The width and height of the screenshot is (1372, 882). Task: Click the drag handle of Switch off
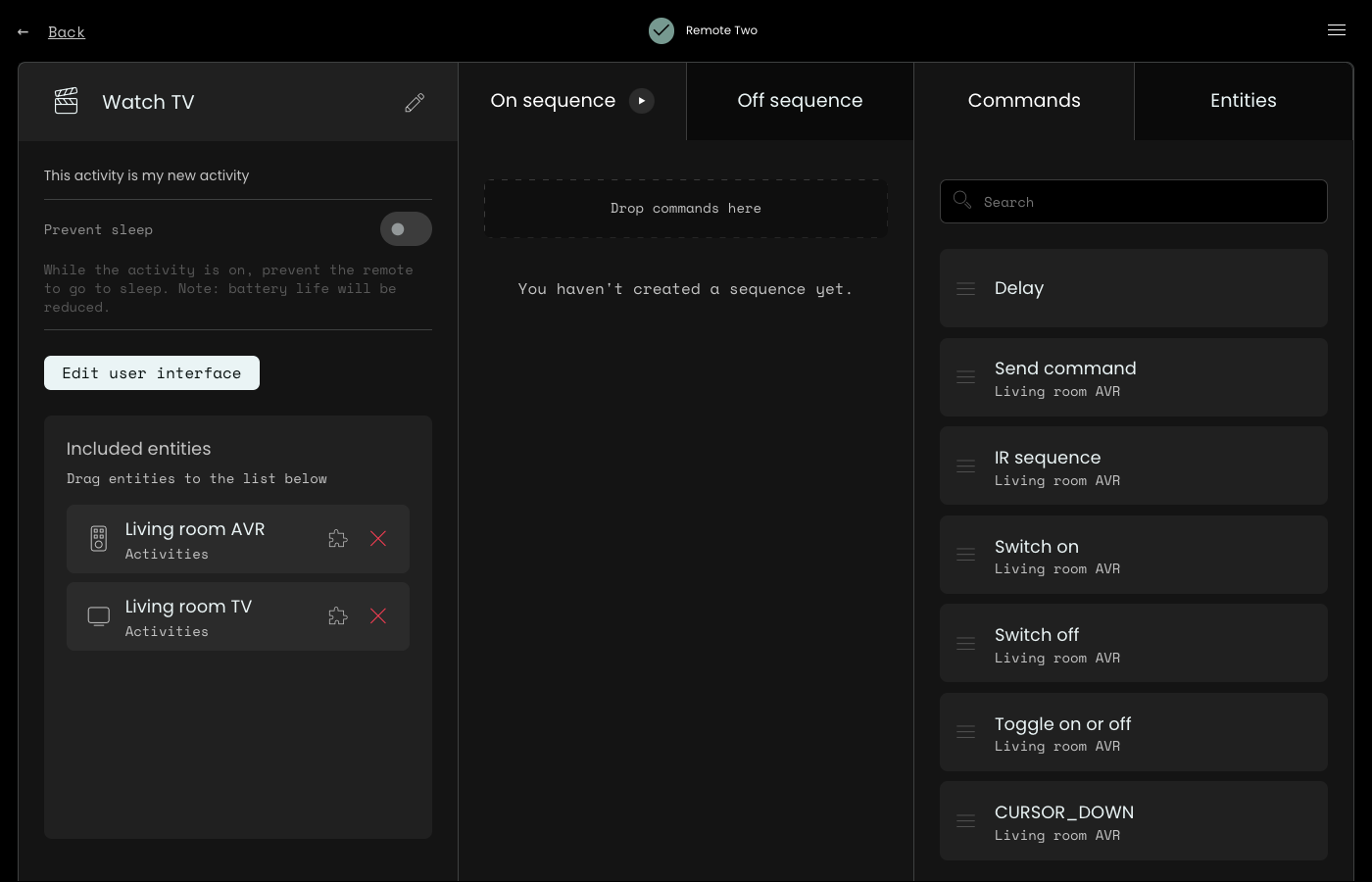(966, 644)
